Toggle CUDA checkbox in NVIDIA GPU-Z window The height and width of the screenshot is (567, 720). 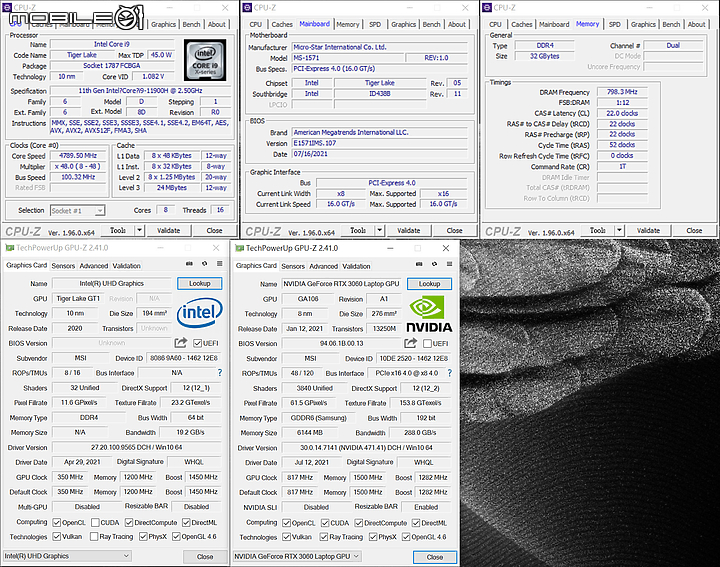[x=325, y=523]
